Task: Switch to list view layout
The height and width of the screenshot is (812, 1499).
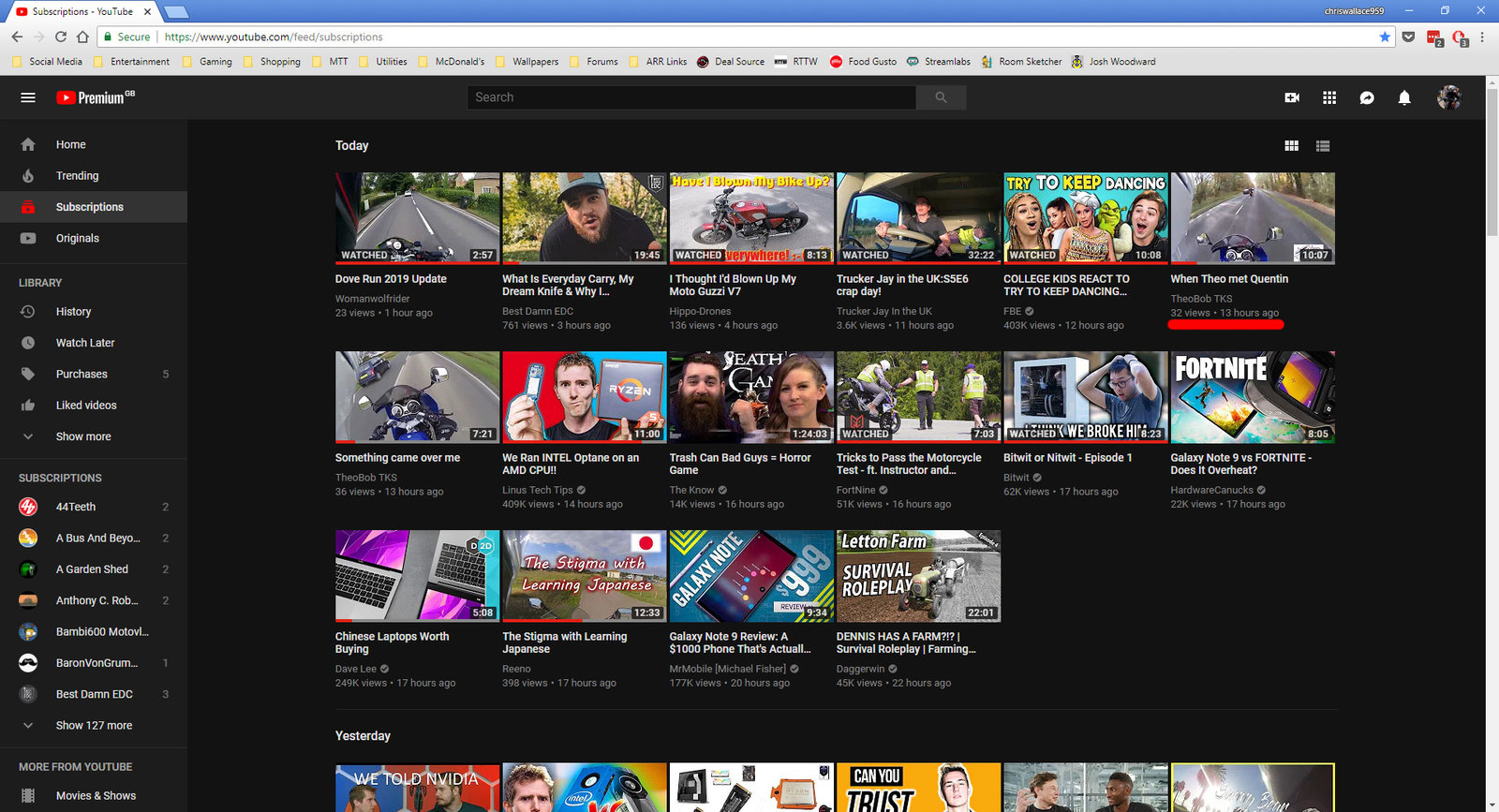Action: [x=1323, y=146]
